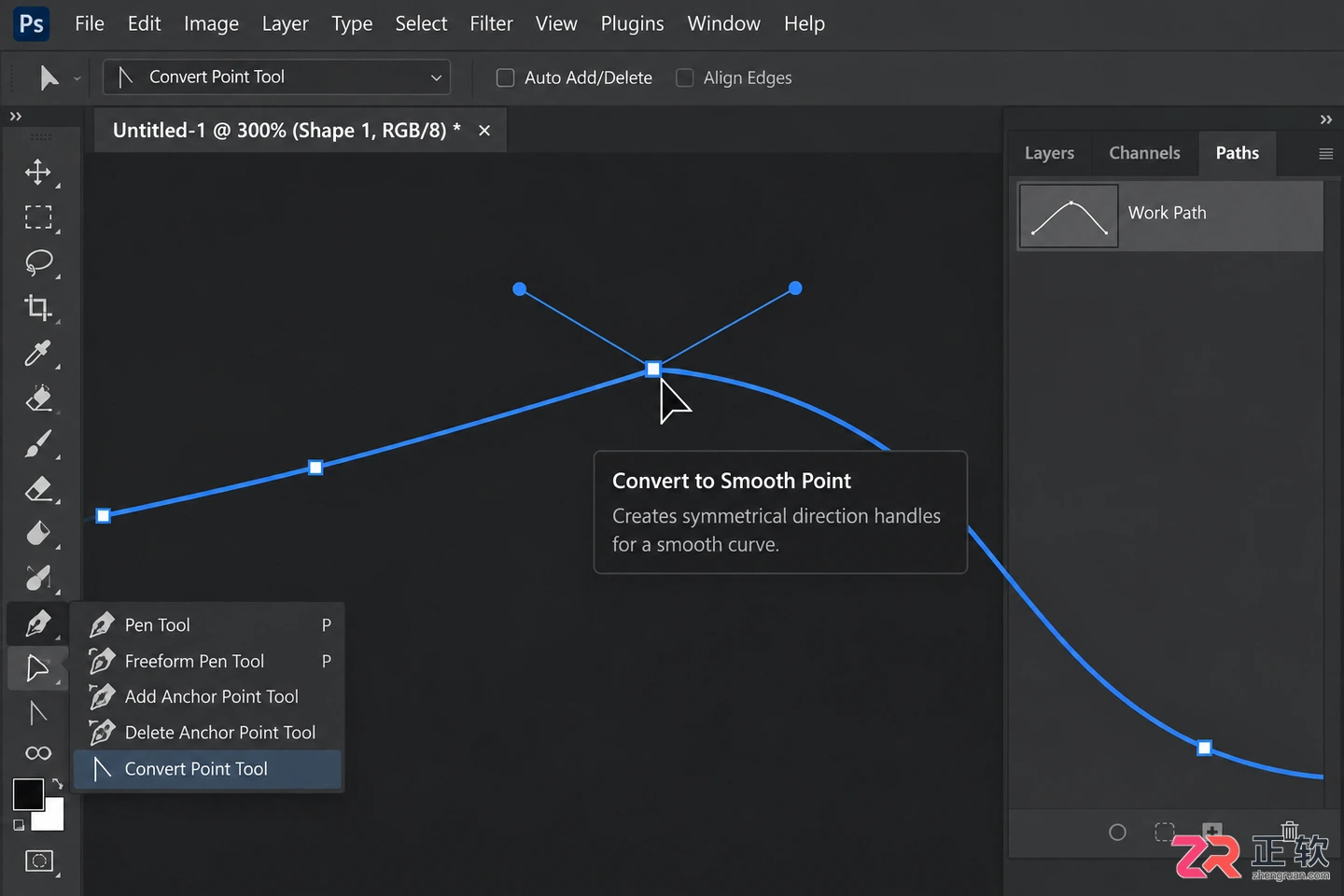Choose Delete Anchor Point Tool
This screenshot has width=1344, height=896.
208,733
